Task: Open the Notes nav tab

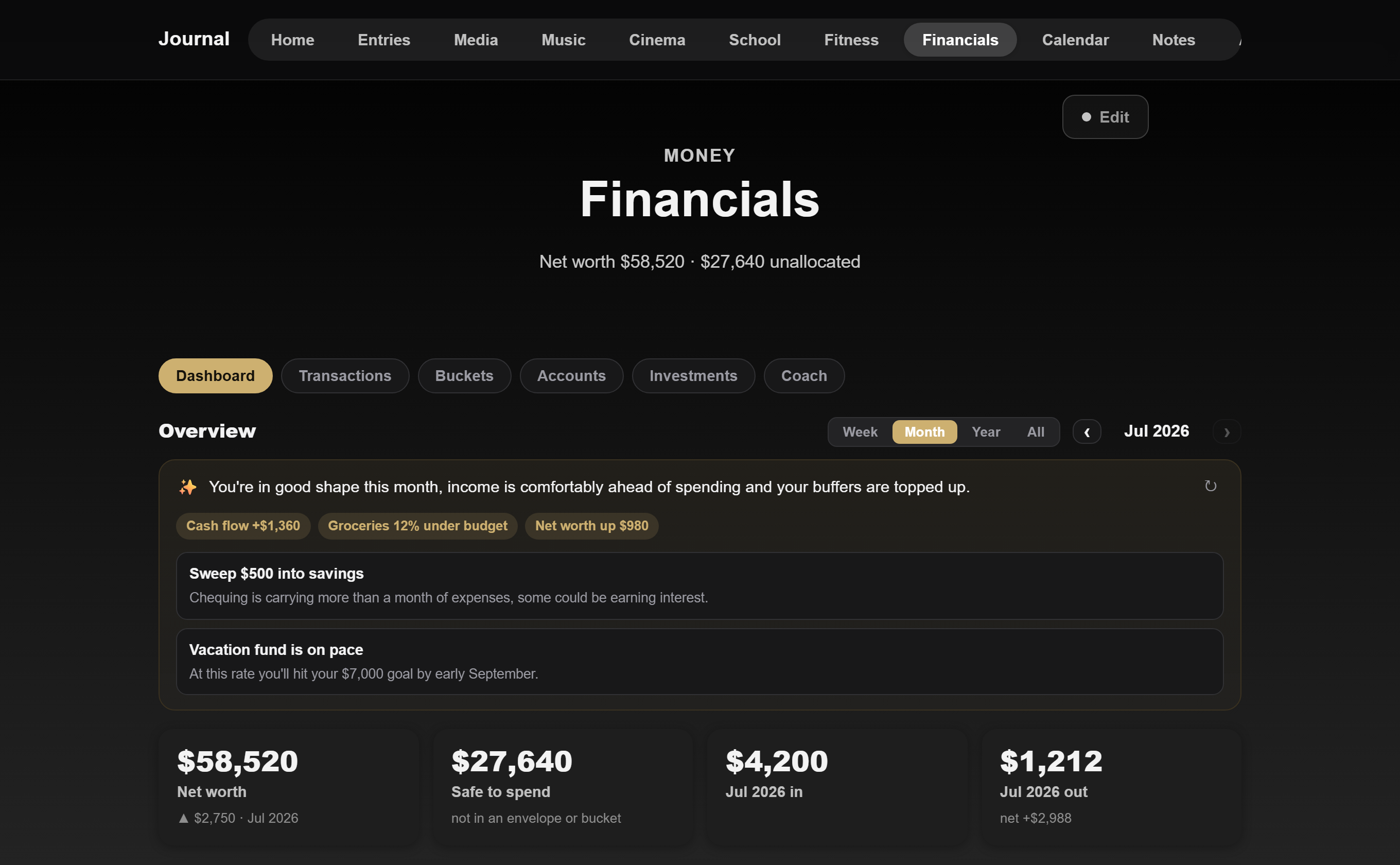Action: point(1173,40)
